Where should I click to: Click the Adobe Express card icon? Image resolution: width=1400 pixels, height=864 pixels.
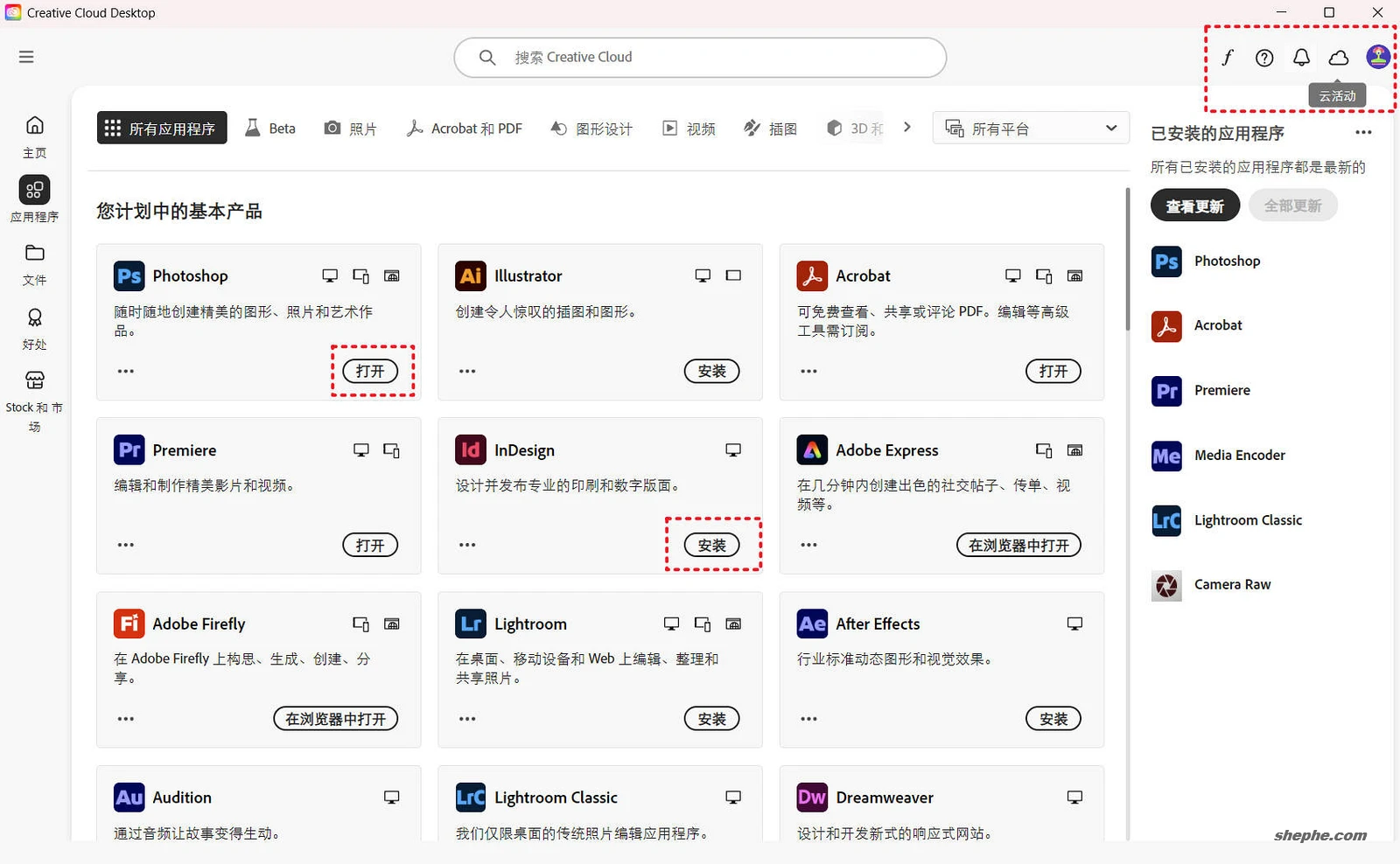tap(812, 449)
